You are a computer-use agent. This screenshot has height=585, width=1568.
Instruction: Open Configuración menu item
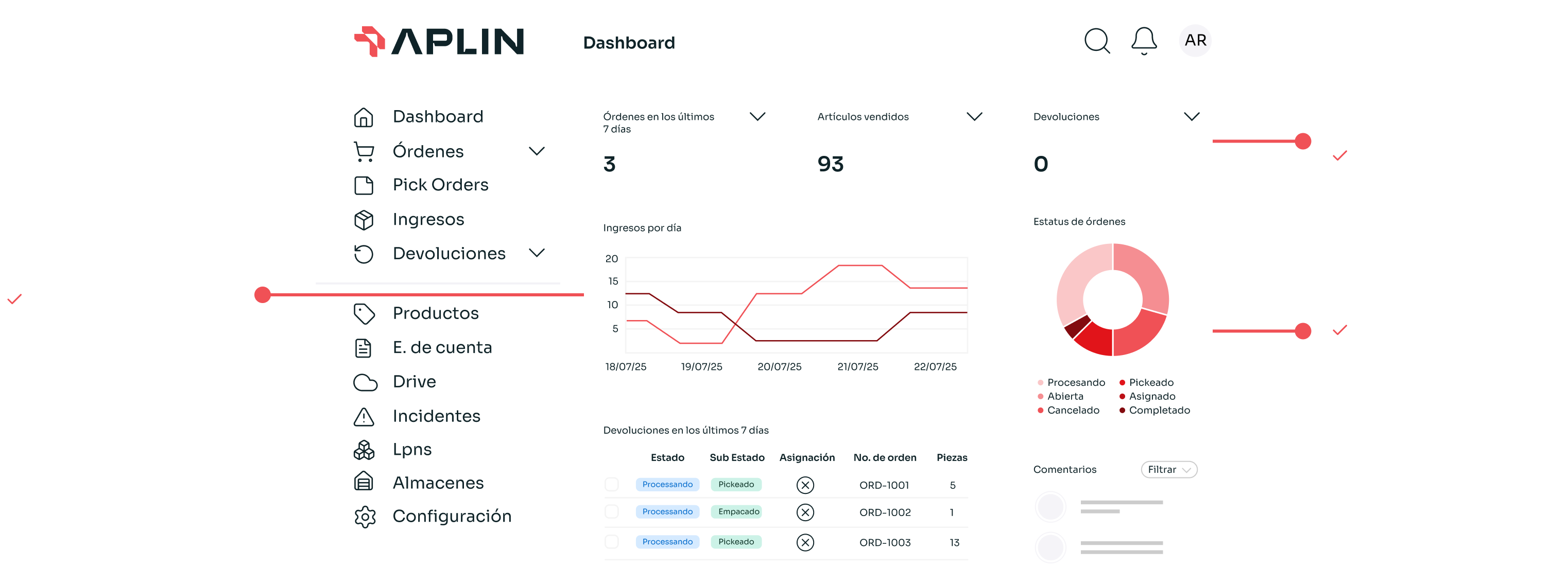point(452,516)
